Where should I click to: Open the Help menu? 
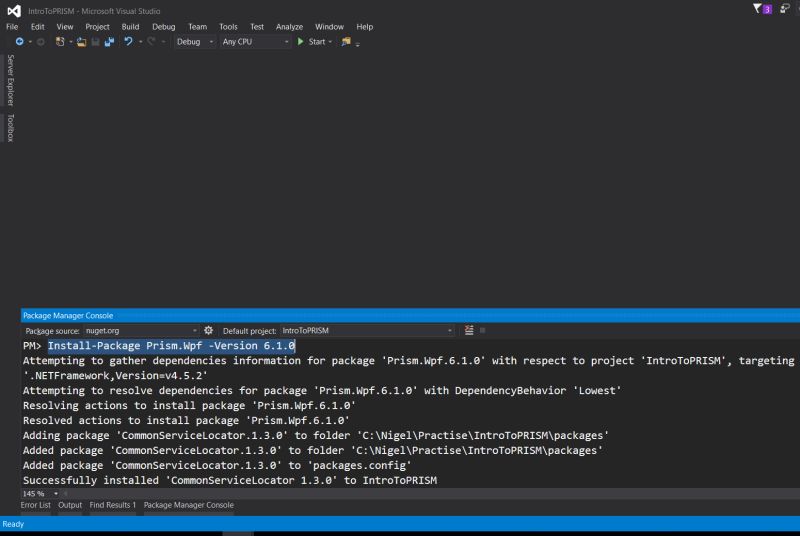(x=364, y=27)
